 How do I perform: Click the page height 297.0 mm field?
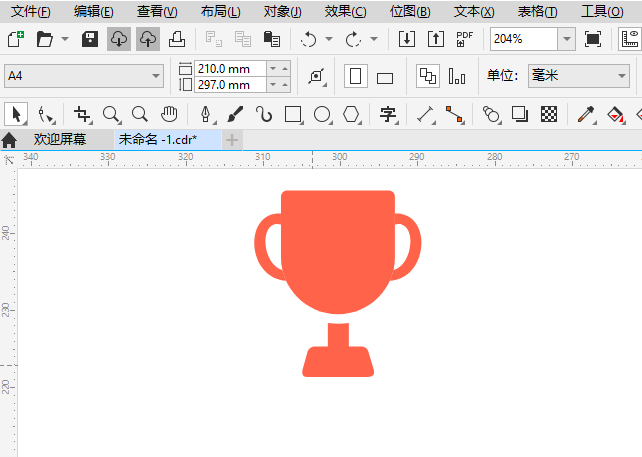[230, 85]
